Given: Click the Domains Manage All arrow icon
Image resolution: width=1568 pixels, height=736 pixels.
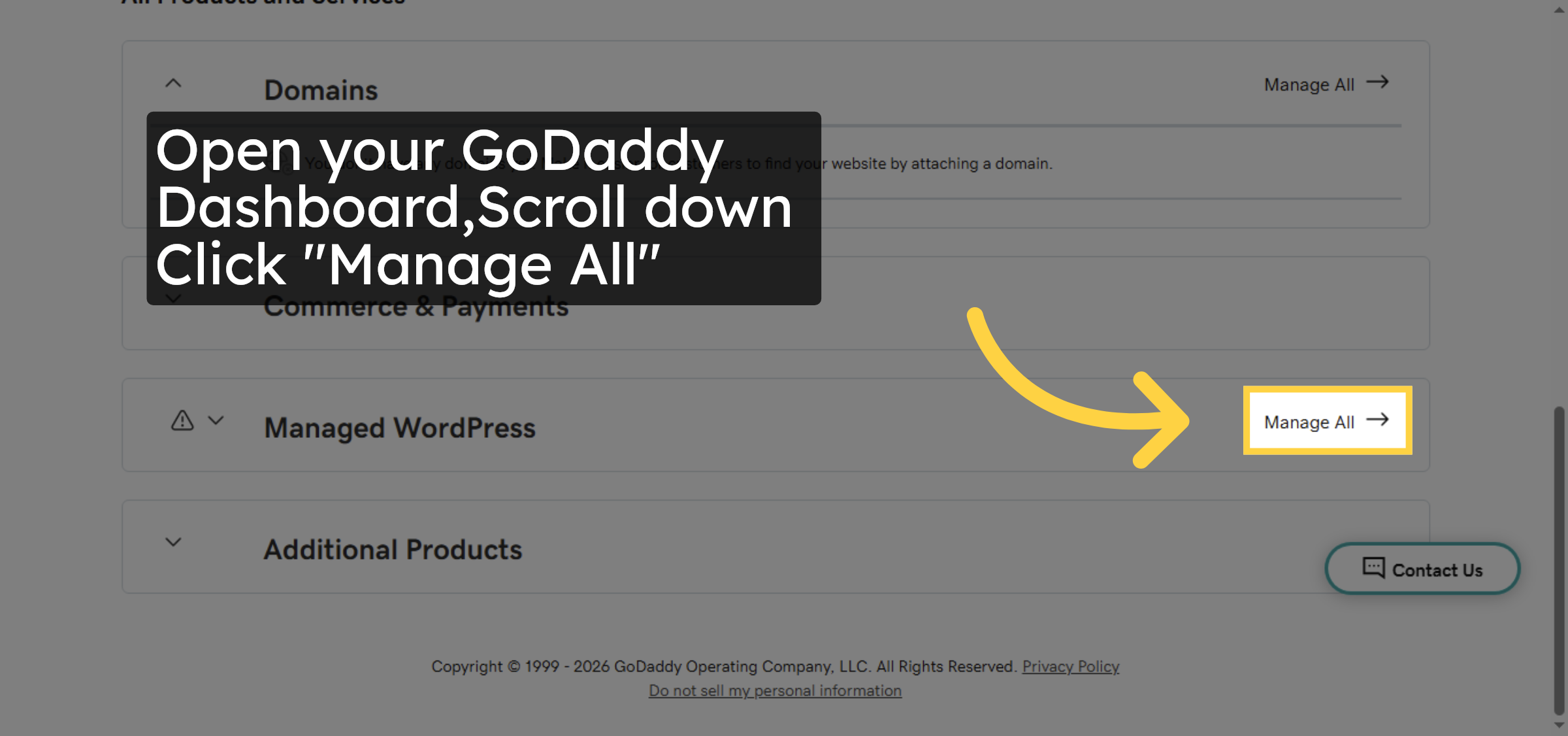Looking at the screenshot, I should (1378, 82).
